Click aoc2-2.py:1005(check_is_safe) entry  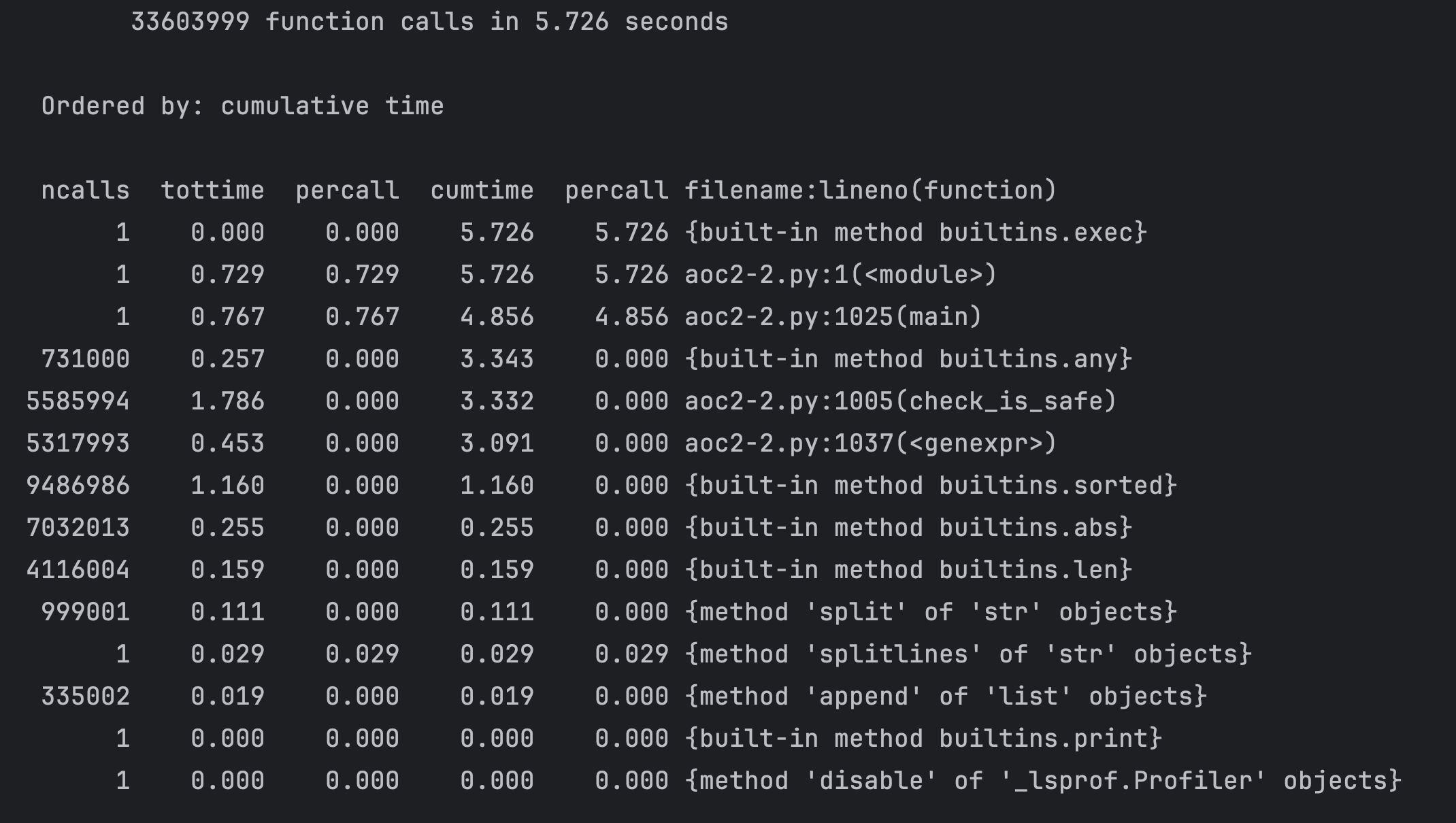[x=900, y=401]
